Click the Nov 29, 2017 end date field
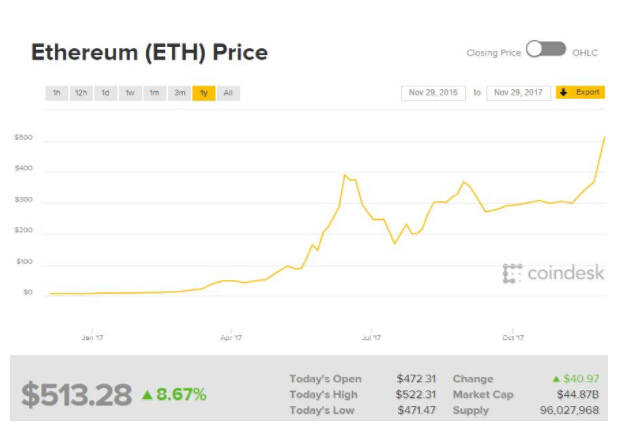 518,93
